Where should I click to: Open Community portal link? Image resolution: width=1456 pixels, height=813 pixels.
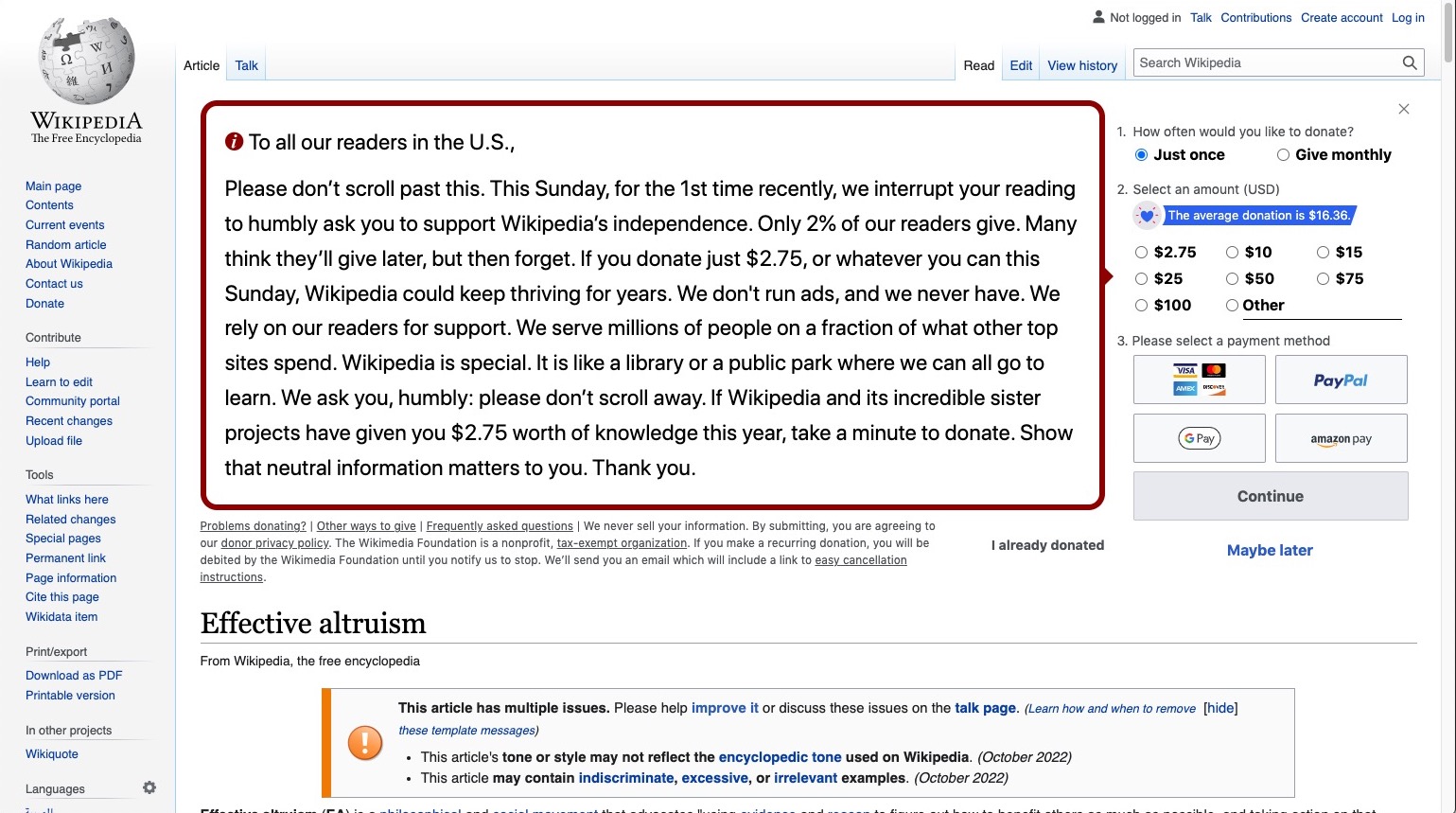[x=72, y=401]
